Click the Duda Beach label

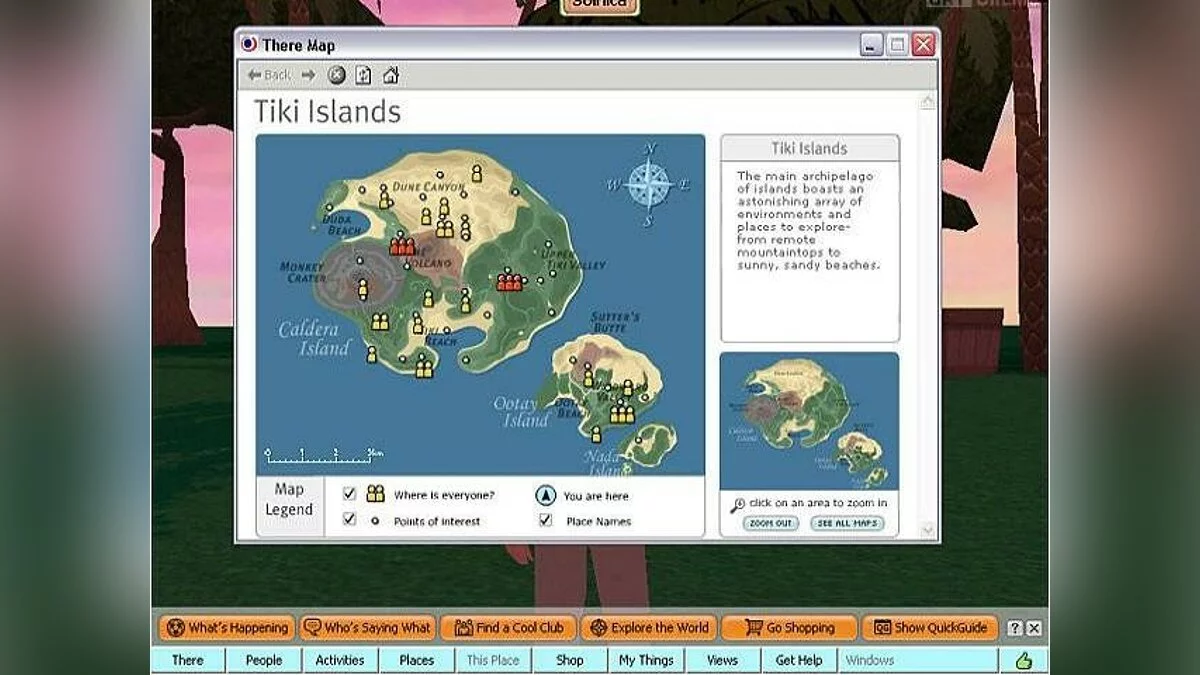tap(343, 225)
